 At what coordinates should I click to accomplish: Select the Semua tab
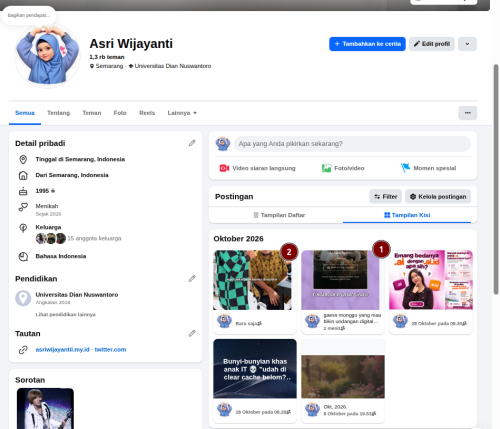coord(25,113)
